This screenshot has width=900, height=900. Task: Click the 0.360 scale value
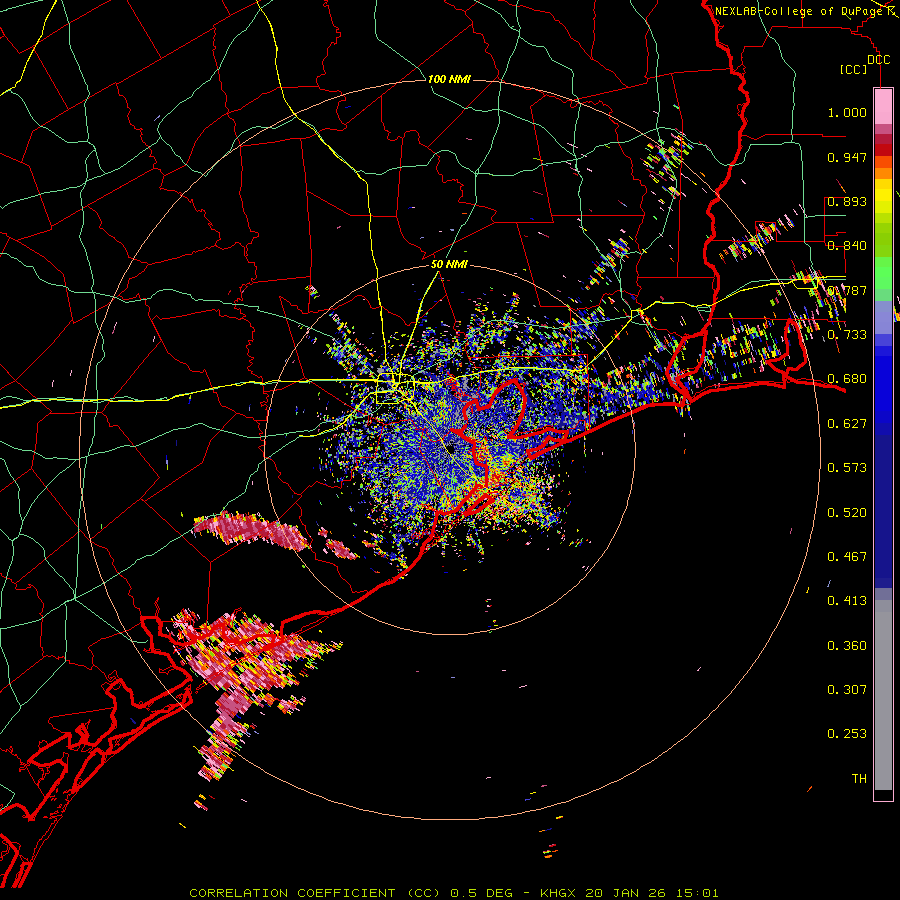click(x=847, y=646)
